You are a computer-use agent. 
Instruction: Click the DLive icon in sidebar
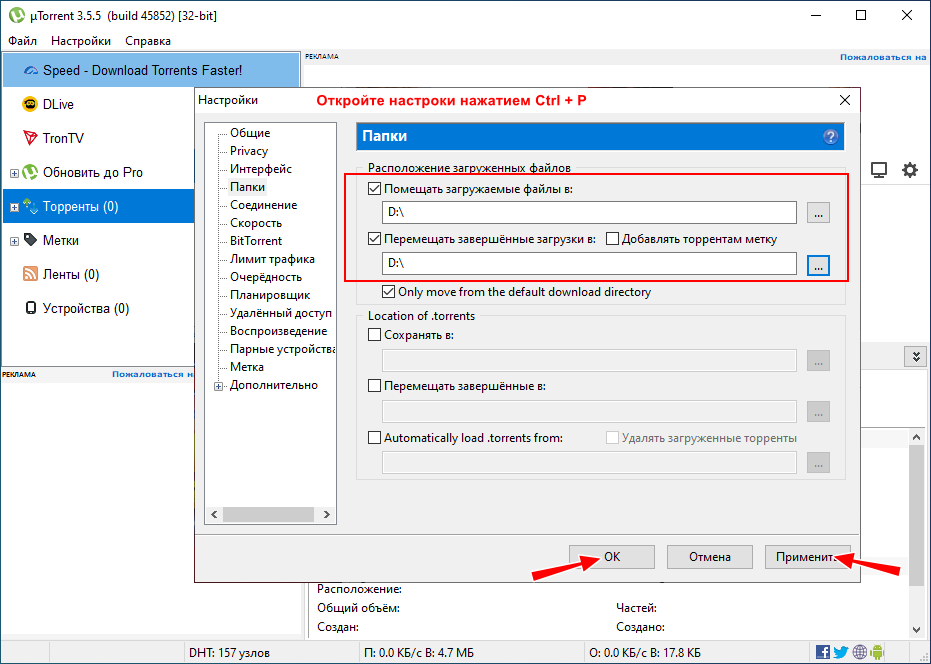pyautogui.click(x=30, y=104)
